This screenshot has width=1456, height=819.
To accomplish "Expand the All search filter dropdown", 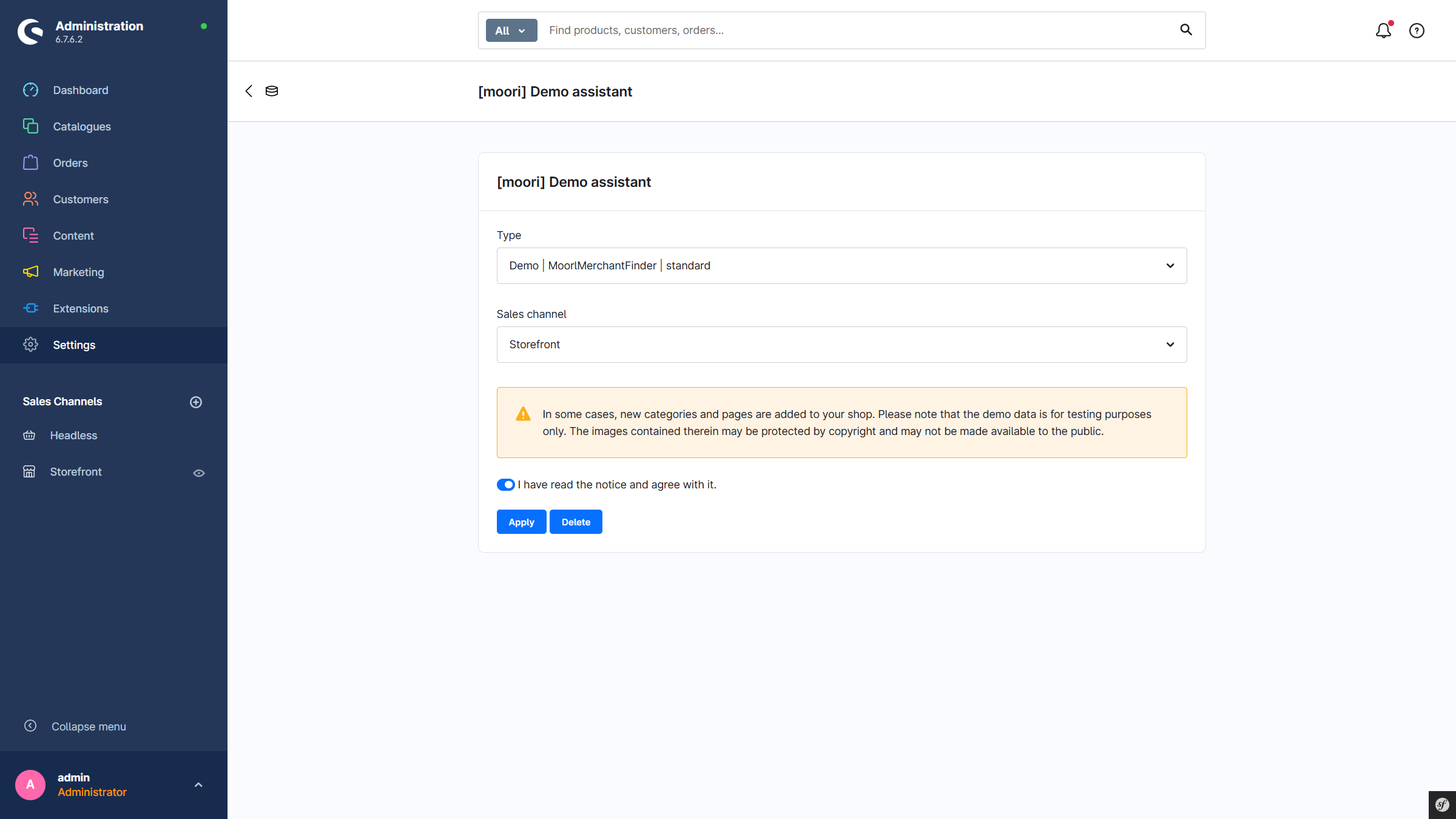I will tap(511, 30).
